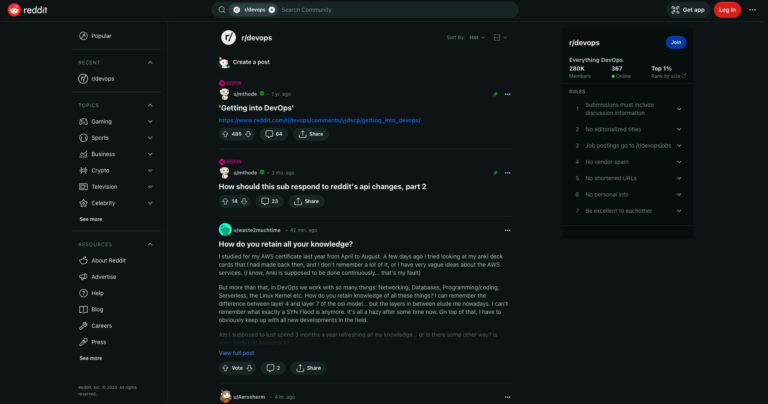The height and width of the screenshot is (404, 768).
Task: Open comments on 'How do you retain all your knowledge?'
Action: [x=273, y=368]
